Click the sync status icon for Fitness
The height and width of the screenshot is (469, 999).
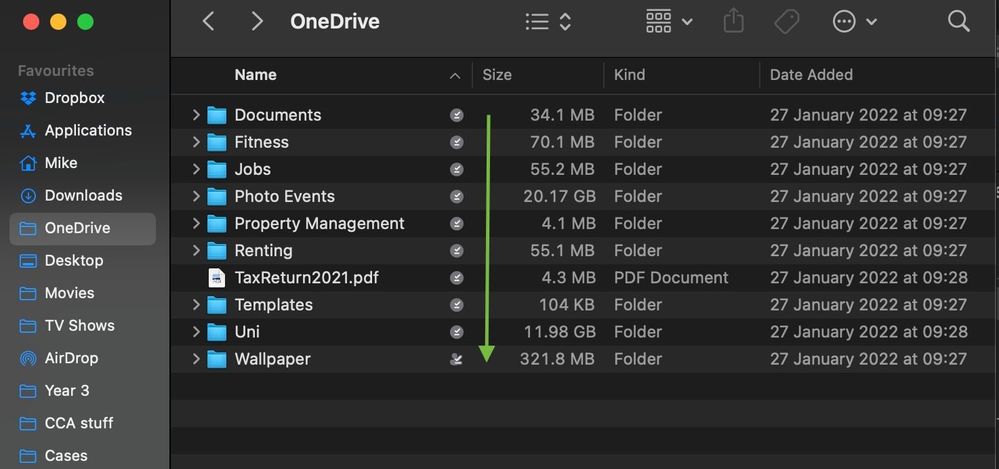456,142
